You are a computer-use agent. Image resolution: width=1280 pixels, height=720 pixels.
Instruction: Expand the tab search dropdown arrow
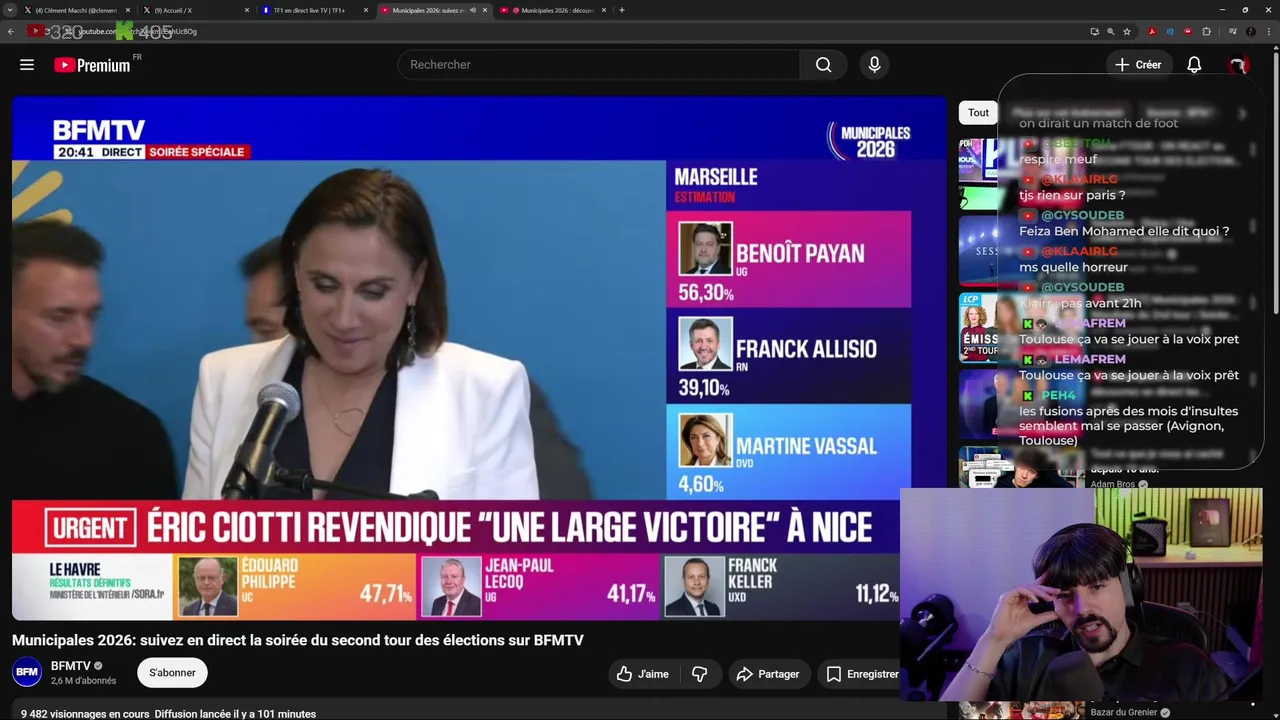pyautogui.click(x=10, y=10)
